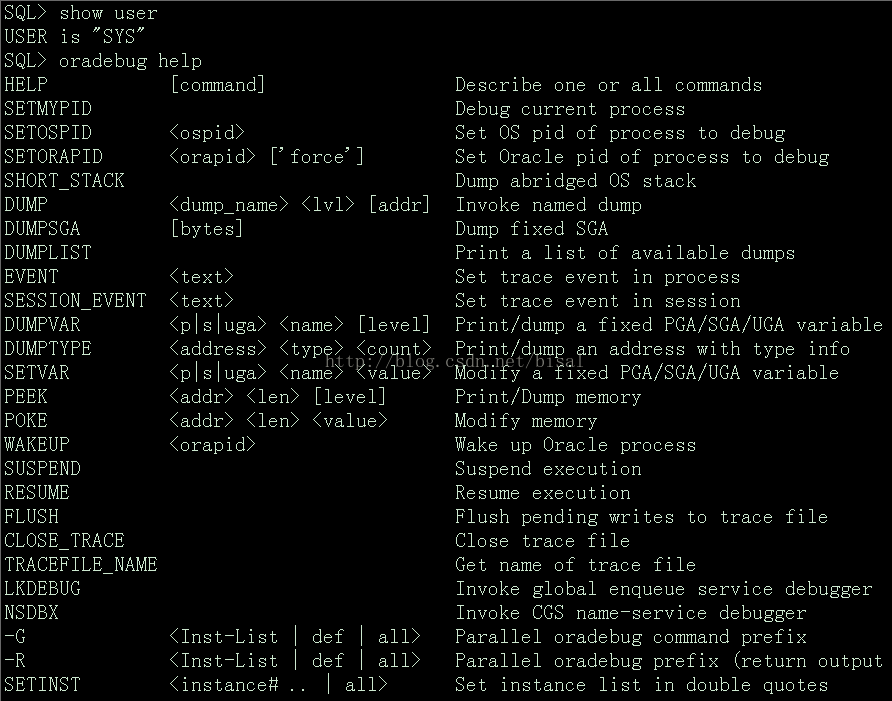Image resolution: width=892 pixels, height=701 pixels.
Task: Click the DUMPSGA command name
Action: 42,229
